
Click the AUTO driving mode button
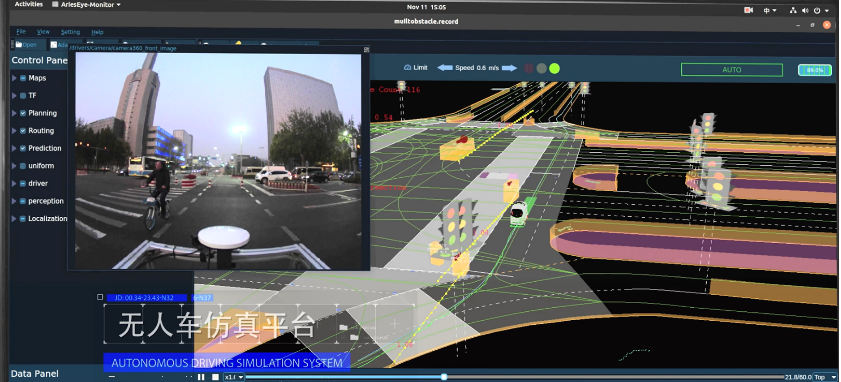pos(732,70)
